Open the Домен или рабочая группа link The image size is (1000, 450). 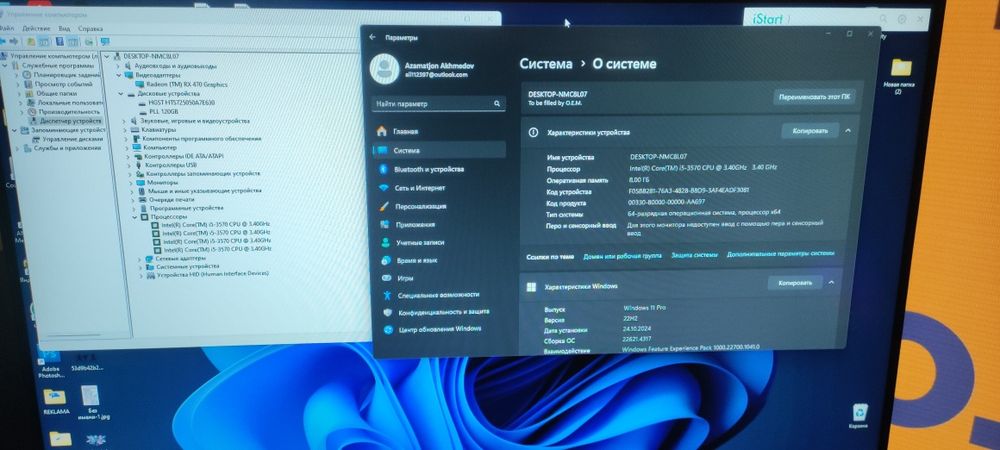click(x=622, y=256)
